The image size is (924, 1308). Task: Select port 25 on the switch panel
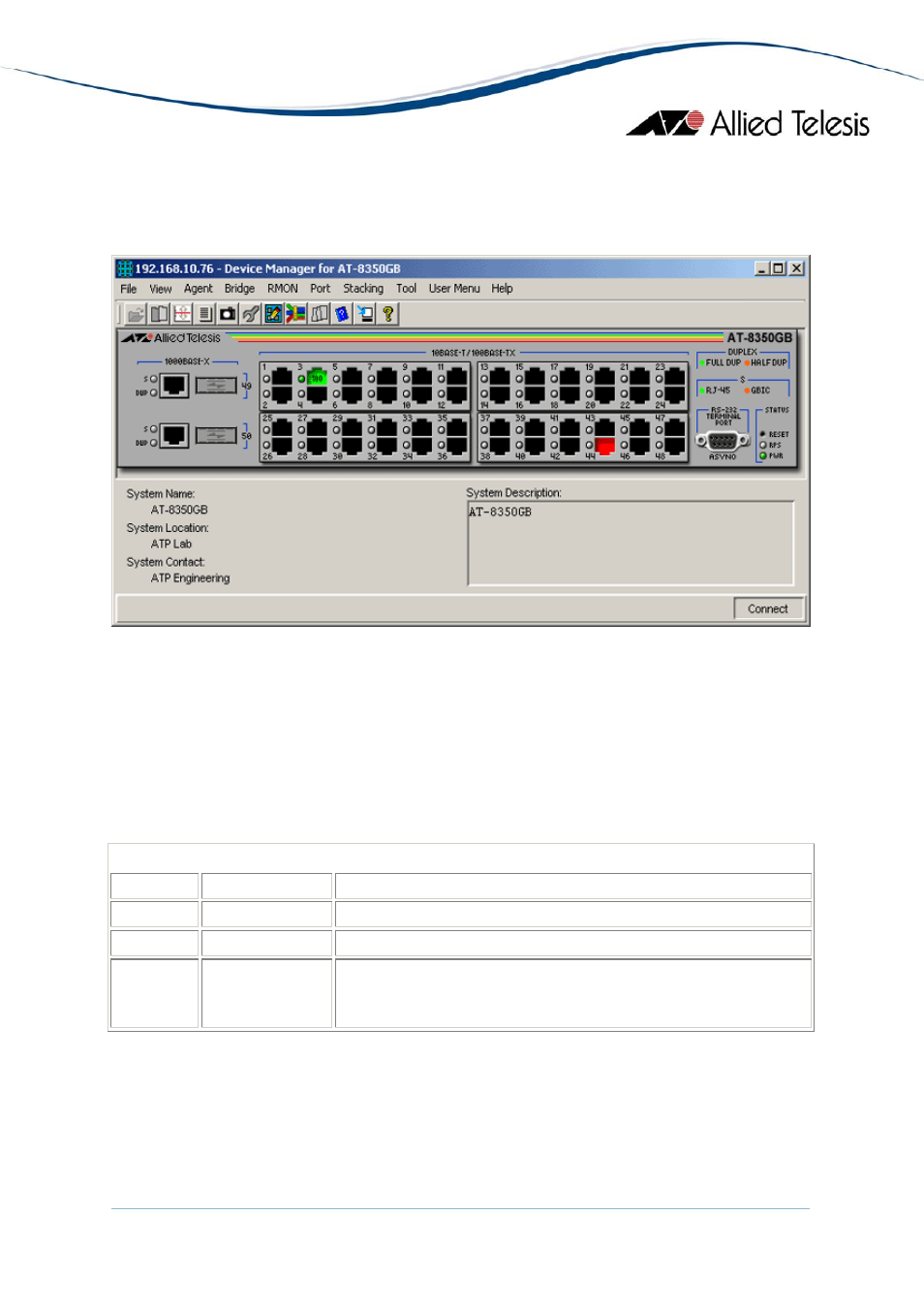282,428
